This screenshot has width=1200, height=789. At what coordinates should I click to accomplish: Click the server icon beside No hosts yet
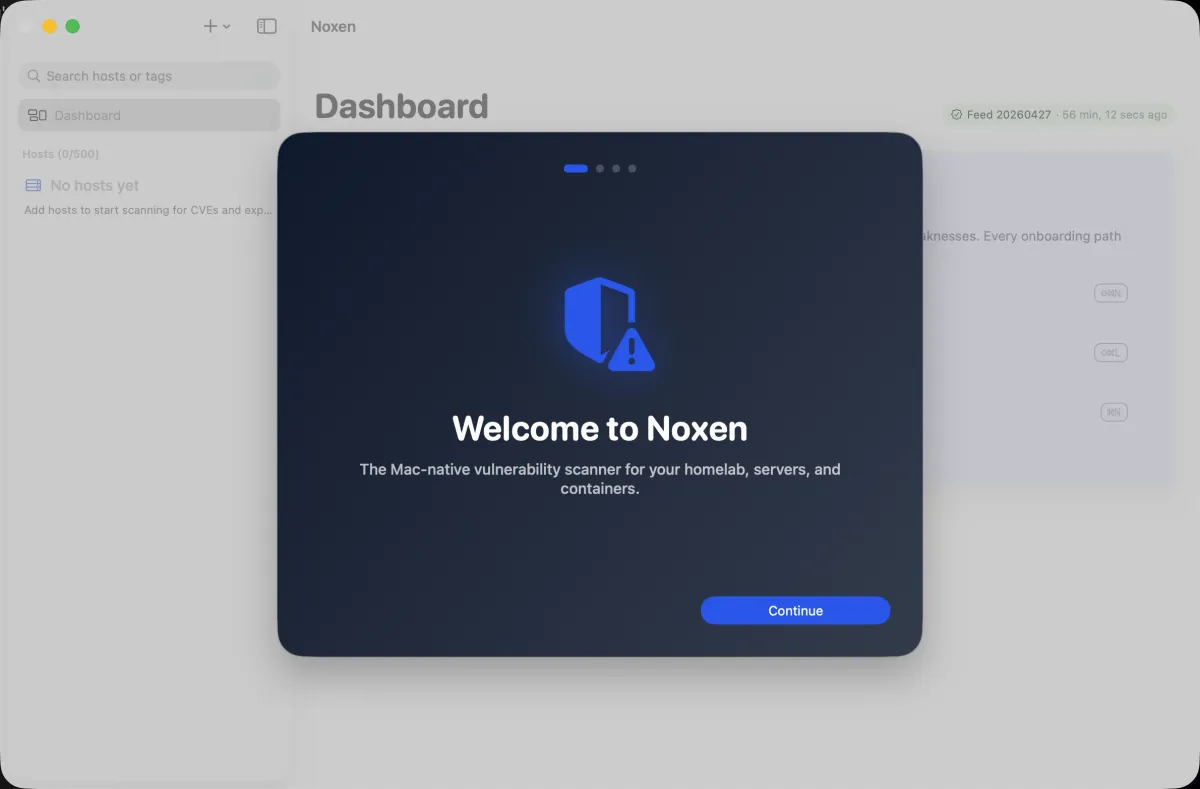[x=32, y=185]
